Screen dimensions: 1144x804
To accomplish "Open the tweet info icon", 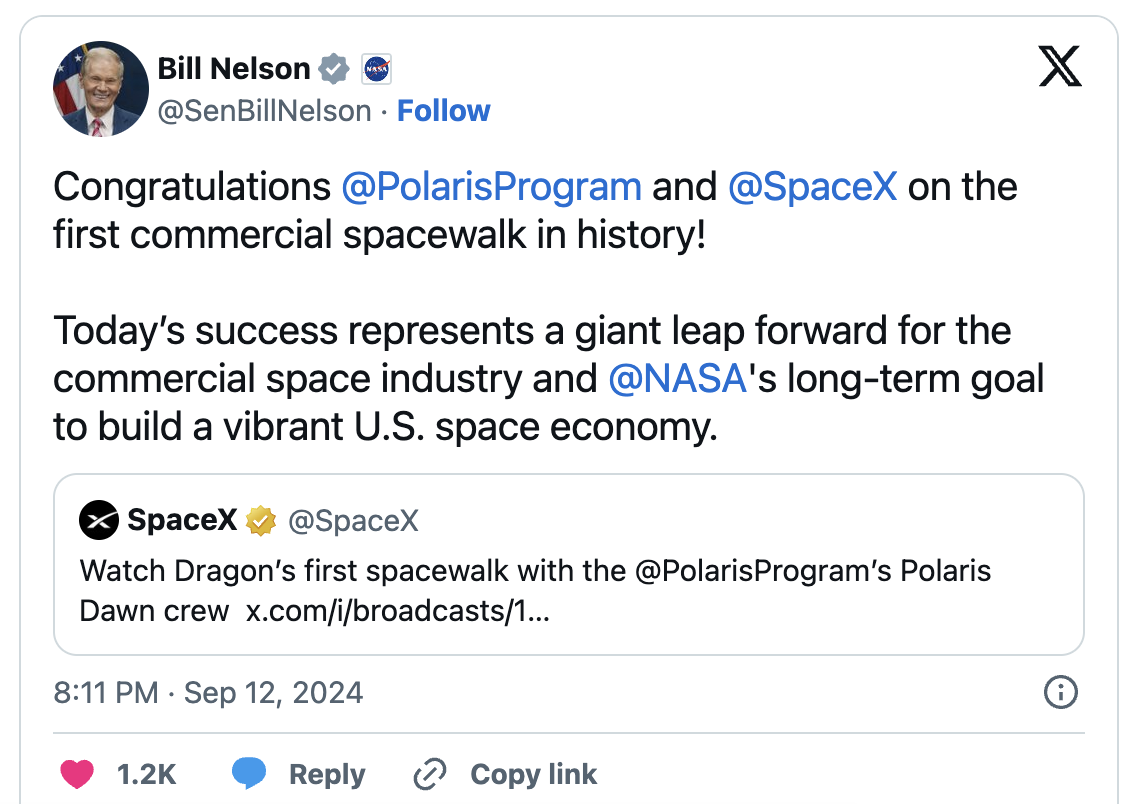I will [1060, 691].
